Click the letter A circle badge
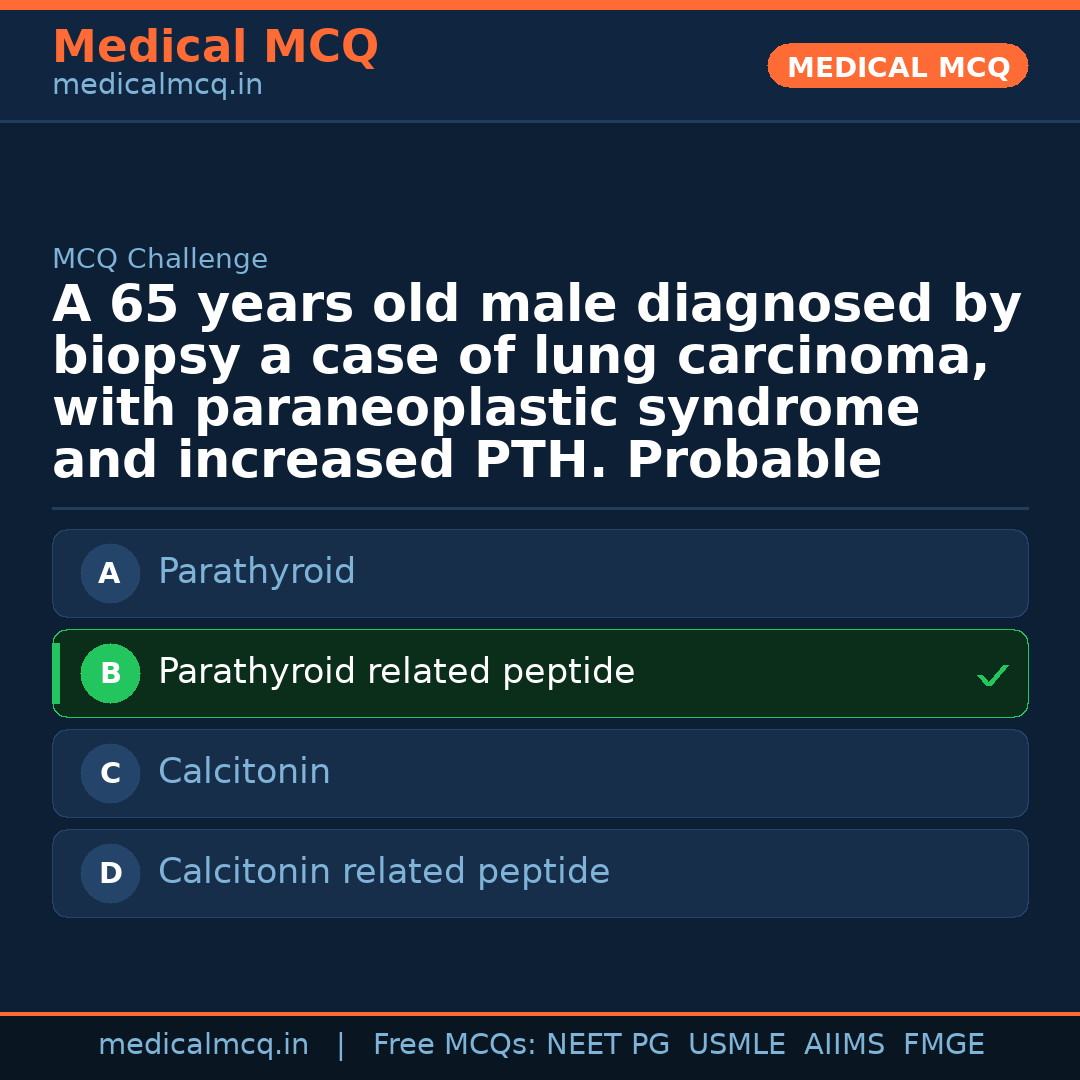The image size is (1080, 1080). [x=110, y=574]
